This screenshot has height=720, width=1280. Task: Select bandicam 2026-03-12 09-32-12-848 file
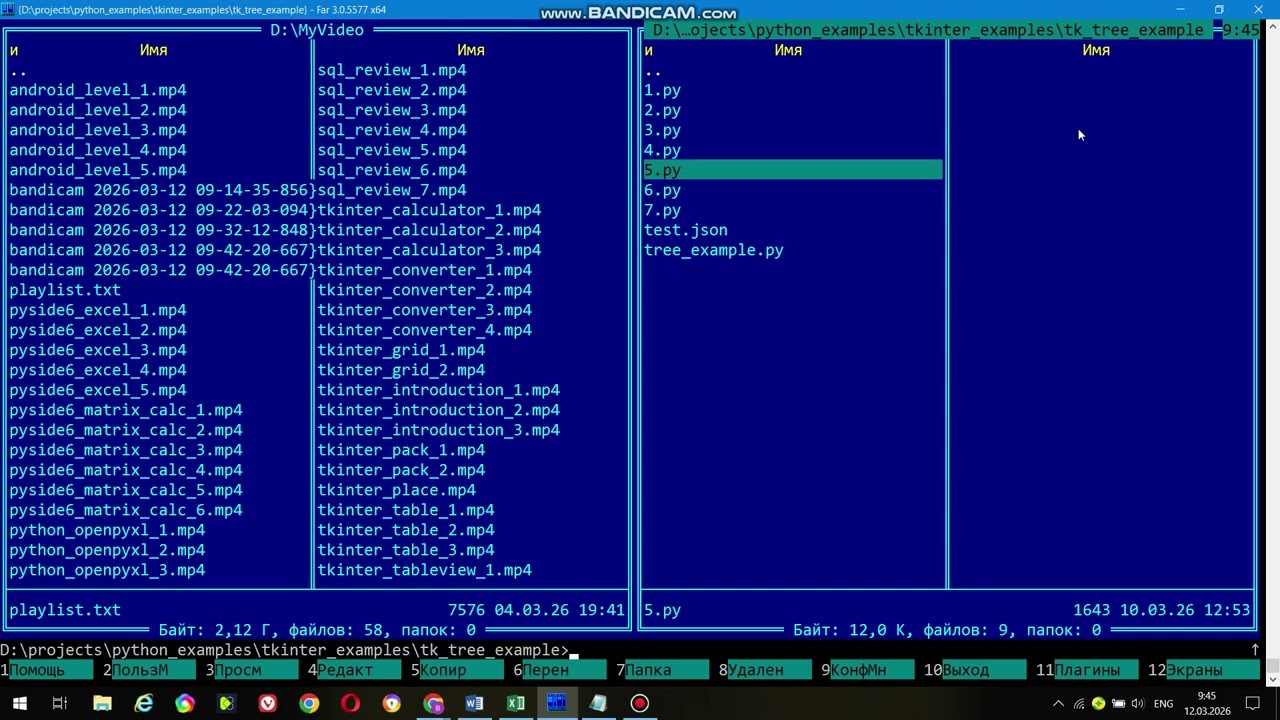tap(160, 230)
